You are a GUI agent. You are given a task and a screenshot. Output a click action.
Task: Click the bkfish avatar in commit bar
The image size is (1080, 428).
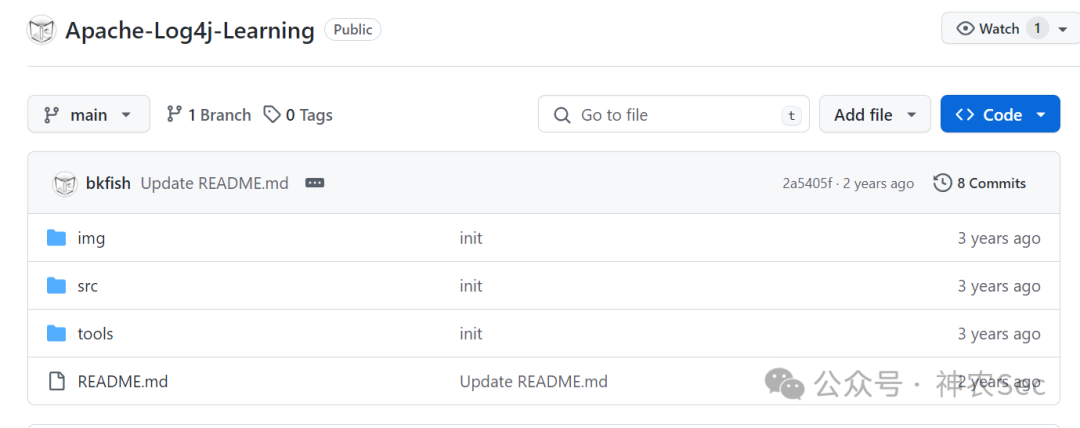(x=65, y=183)
